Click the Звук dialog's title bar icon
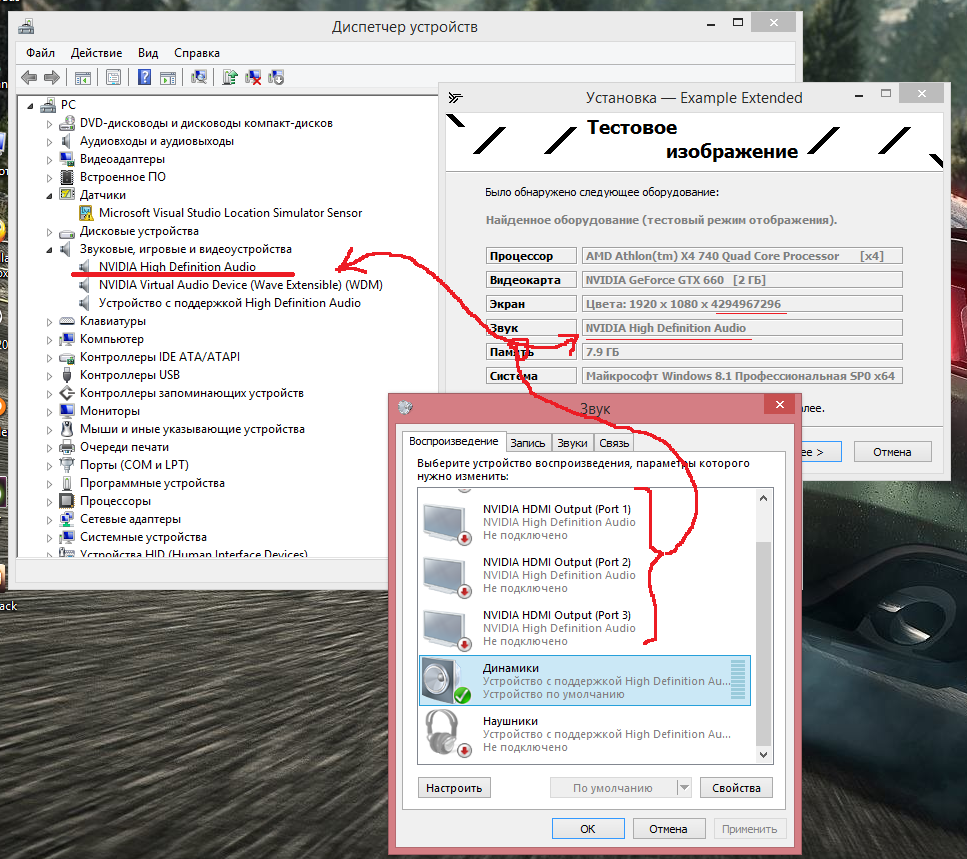The height and width of the screenshot is (859, 967). point(405,407)
